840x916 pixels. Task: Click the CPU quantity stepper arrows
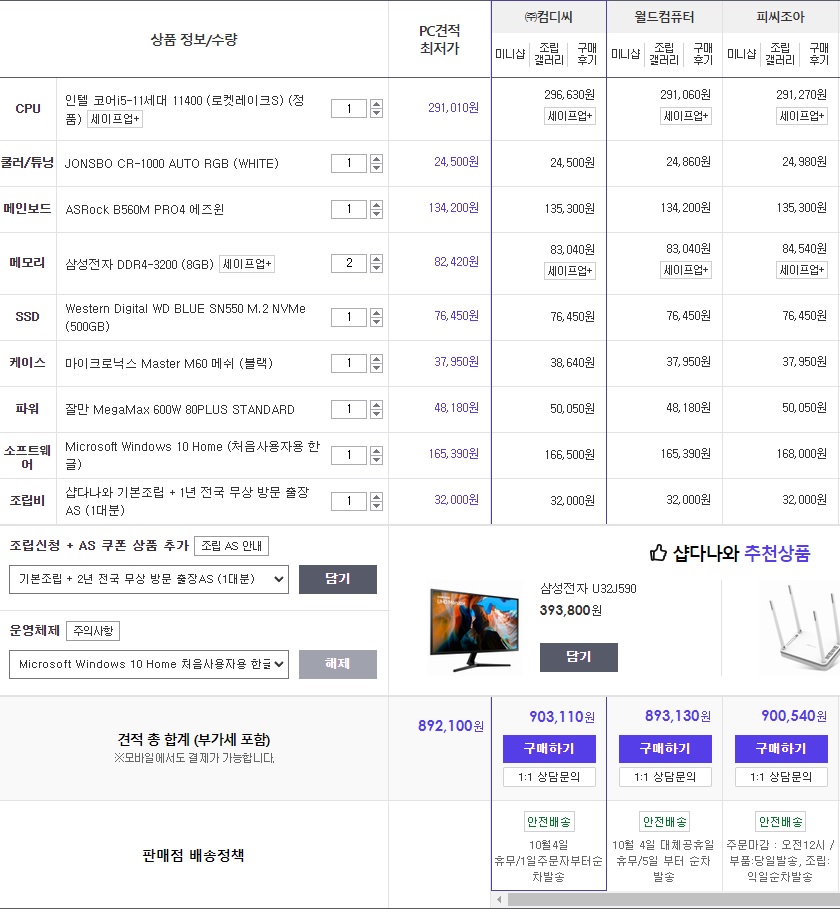[x=377, y=109]
